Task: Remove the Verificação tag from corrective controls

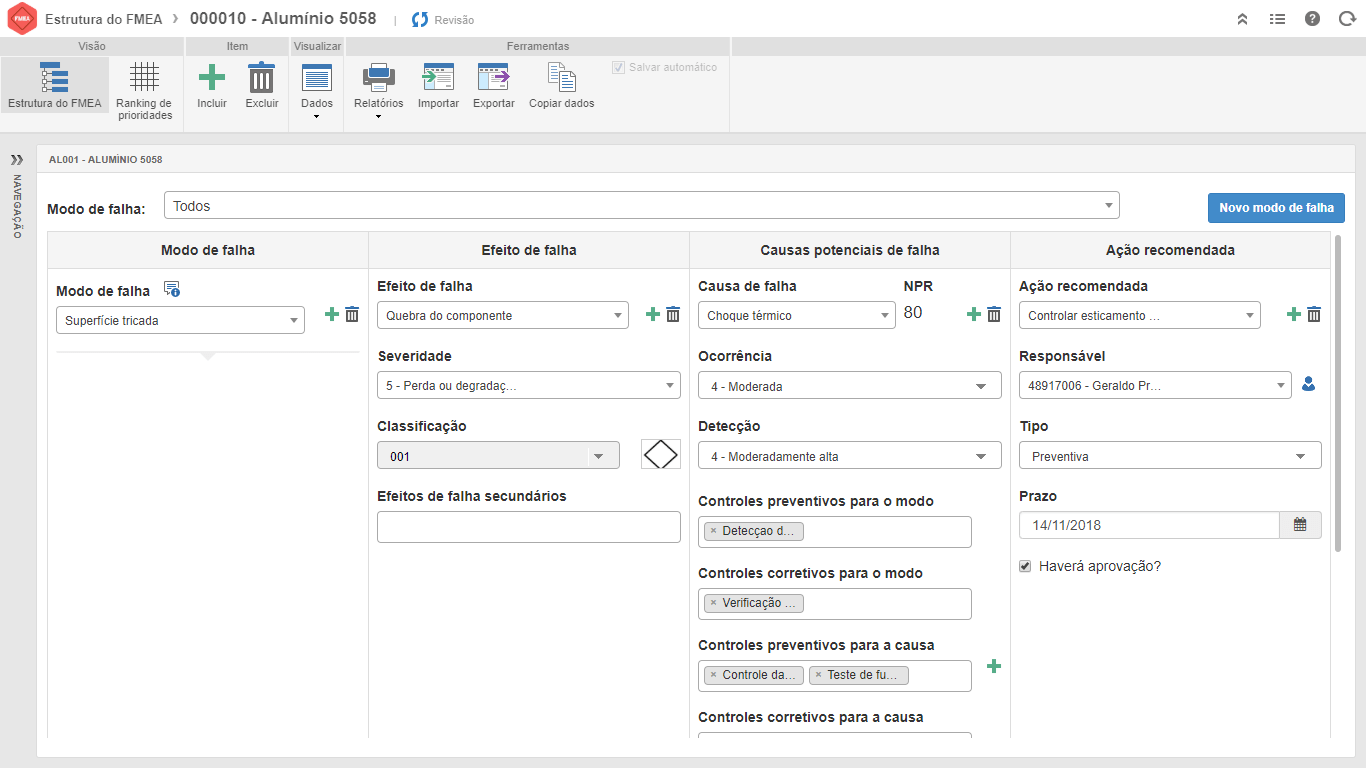Action: point(713,603)
